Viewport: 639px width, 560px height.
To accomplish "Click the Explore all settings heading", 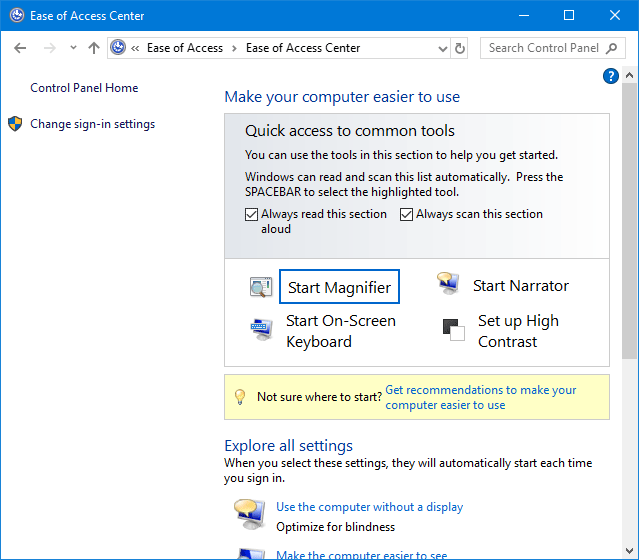I will click(x=288, y=445).
